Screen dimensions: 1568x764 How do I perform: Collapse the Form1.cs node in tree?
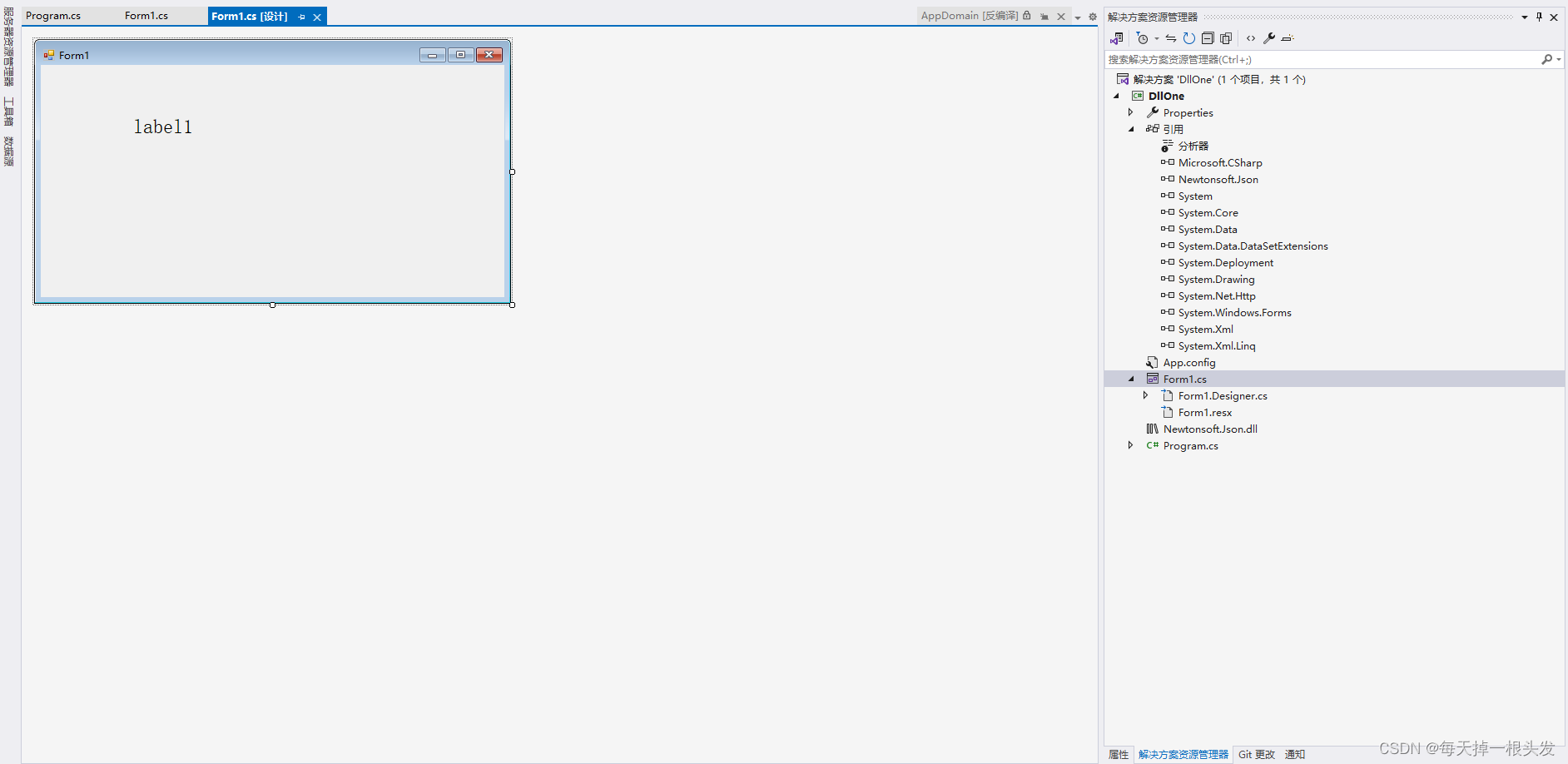pyautogui.click(x=1131, y=379)
